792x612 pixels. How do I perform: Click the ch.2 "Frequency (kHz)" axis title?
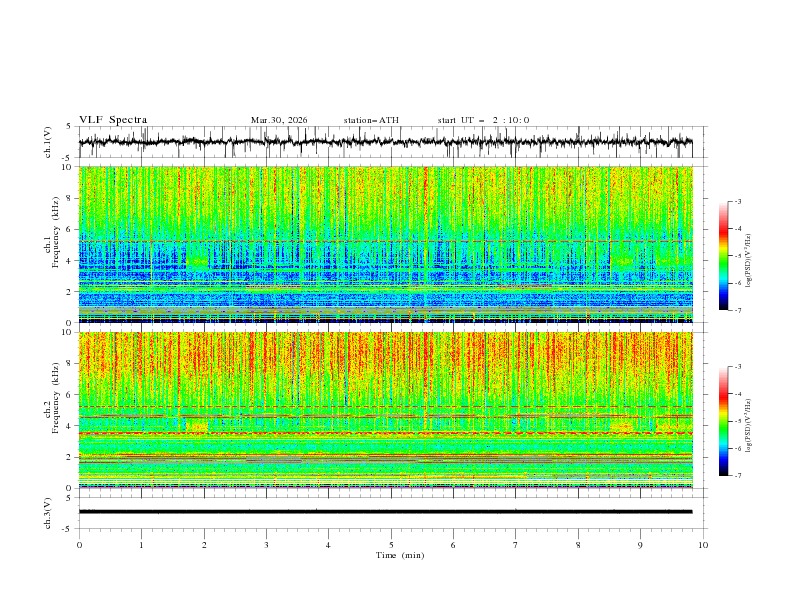[x=55, y=398]
